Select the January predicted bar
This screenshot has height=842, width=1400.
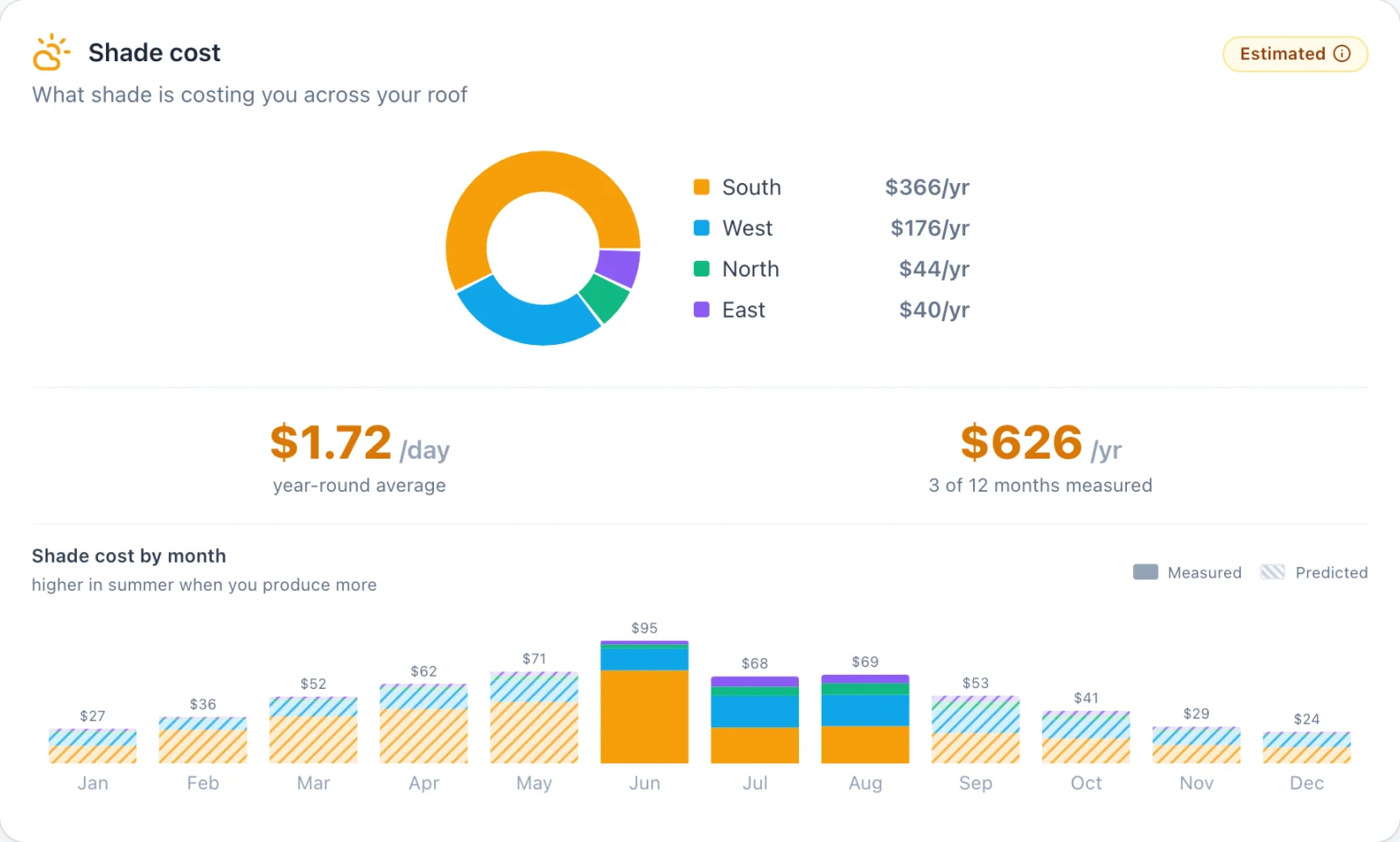(93, 746)
